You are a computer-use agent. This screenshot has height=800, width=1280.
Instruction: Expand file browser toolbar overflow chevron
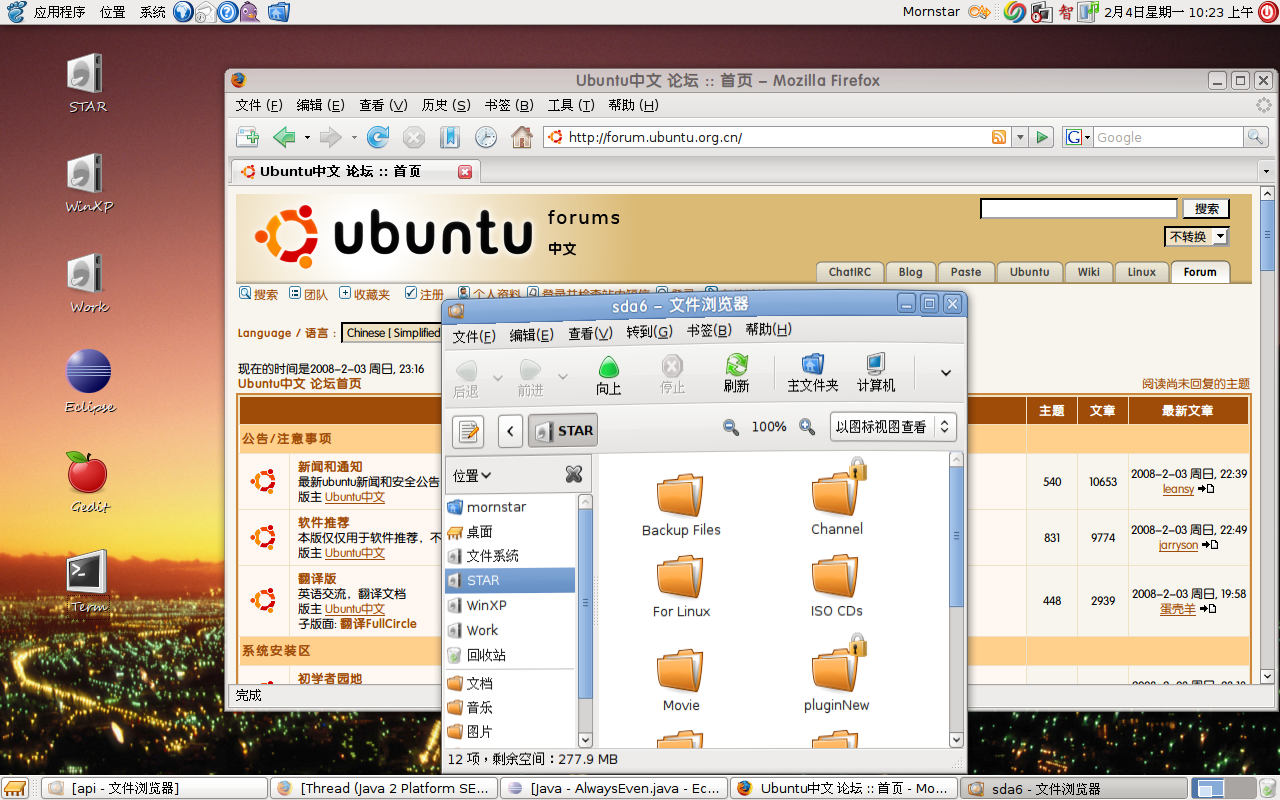945,373
